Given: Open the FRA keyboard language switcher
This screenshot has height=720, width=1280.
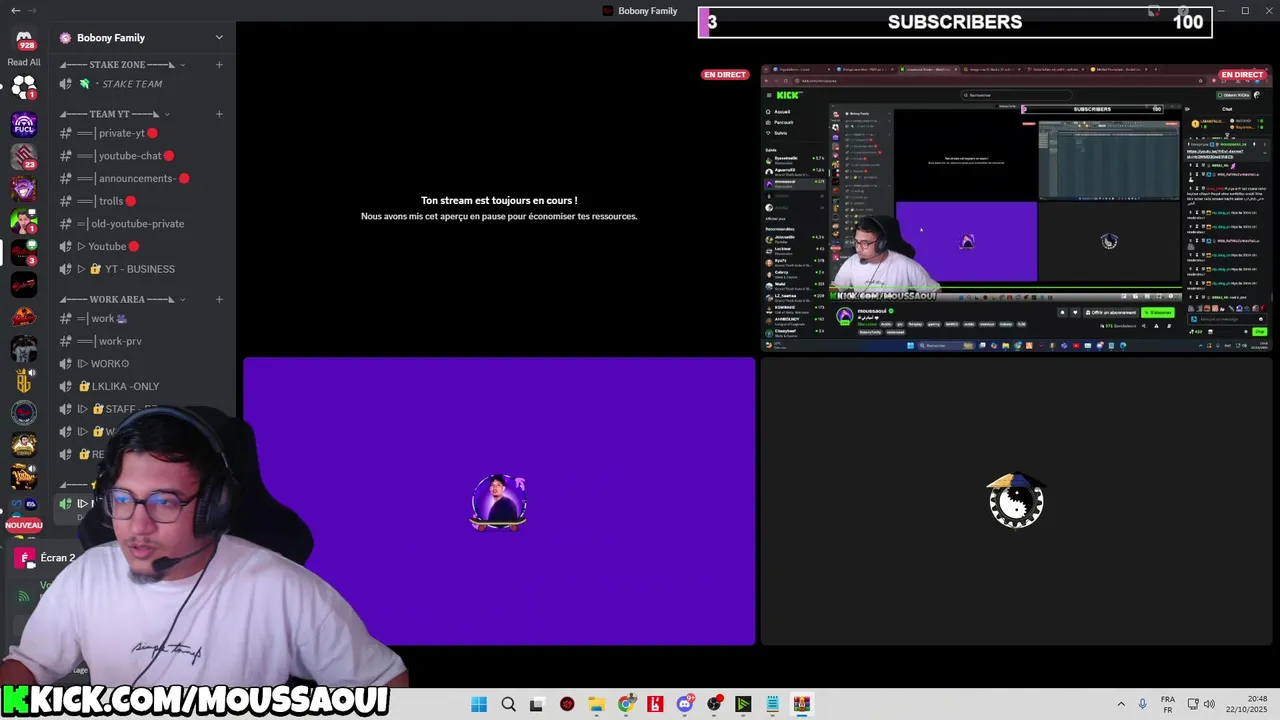Looking at the screenshot, I should 1167,704.
